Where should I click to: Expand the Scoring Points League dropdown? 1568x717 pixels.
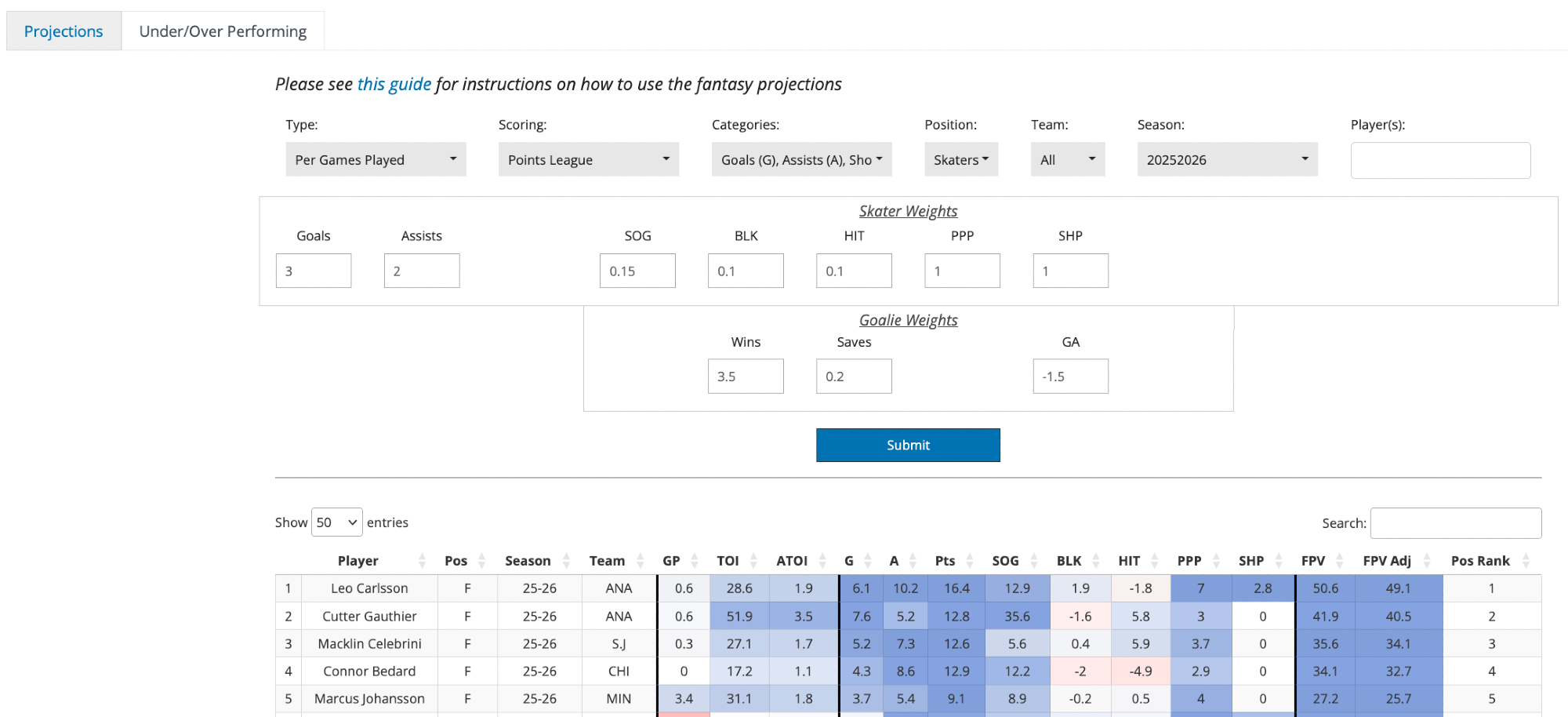point(588,159)
